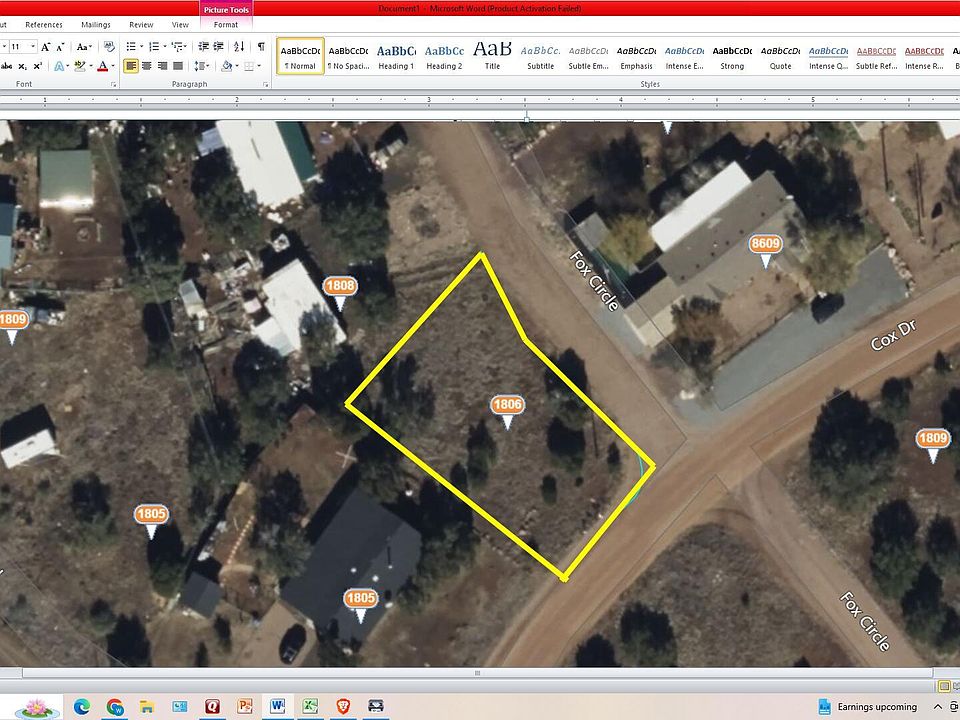This screenshot has height=720, width=960.
Task: Click the Earnings upcoming taskbar widget
Action: 868,707
